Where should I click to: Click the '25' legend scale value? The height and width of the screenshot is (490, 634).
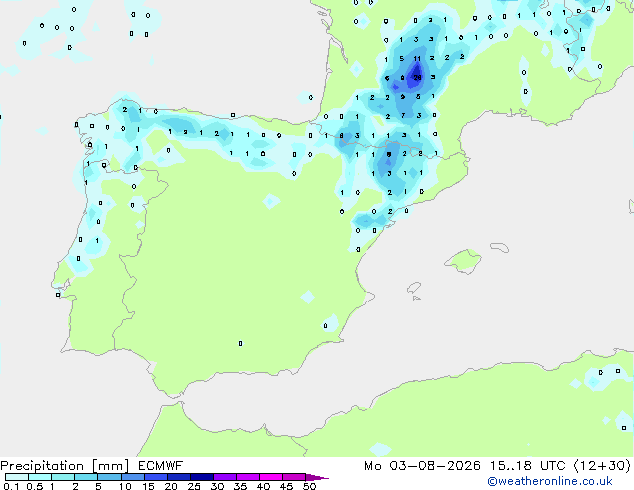194,486
